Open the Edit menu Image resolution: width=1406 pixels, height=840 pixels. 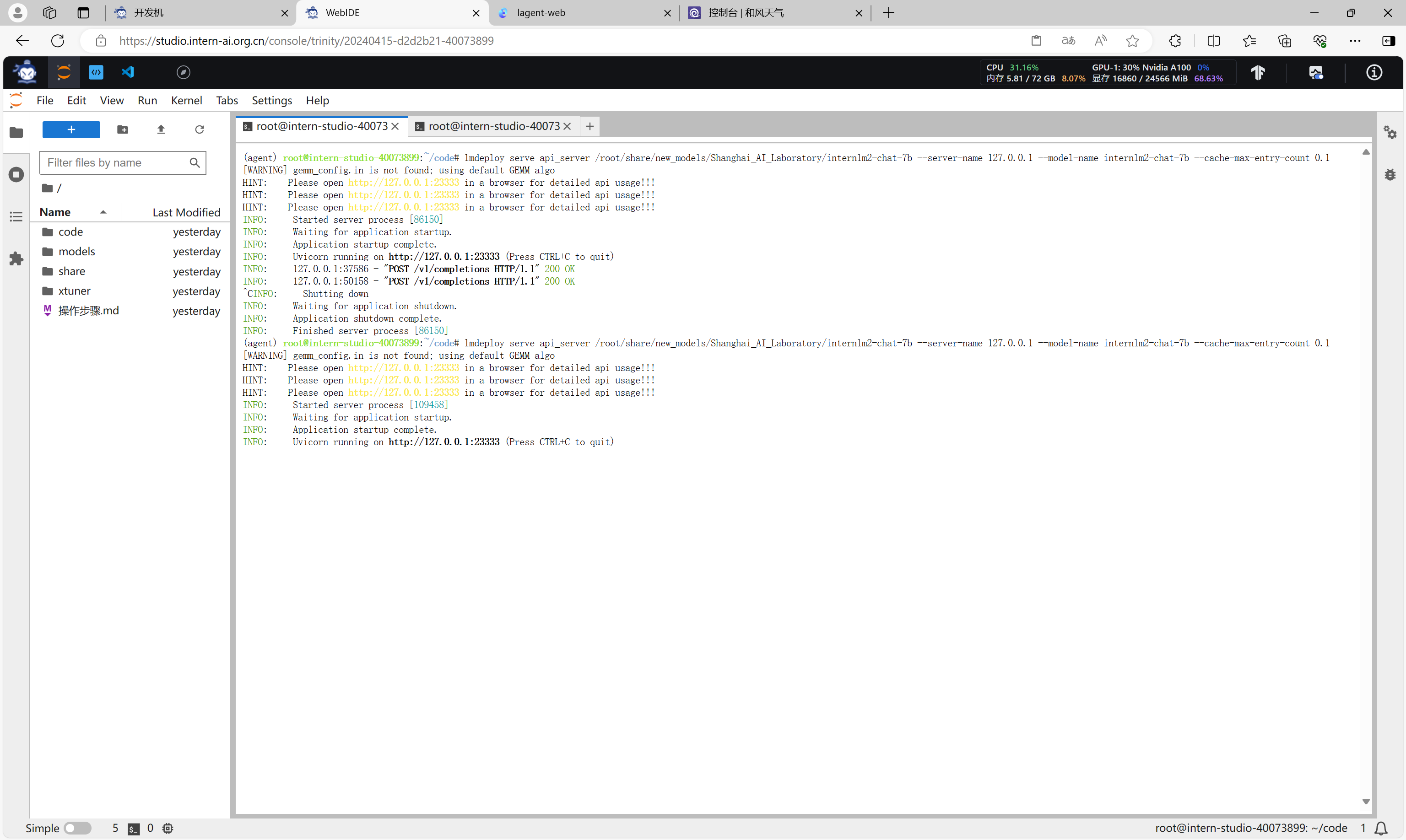[76, 100]
